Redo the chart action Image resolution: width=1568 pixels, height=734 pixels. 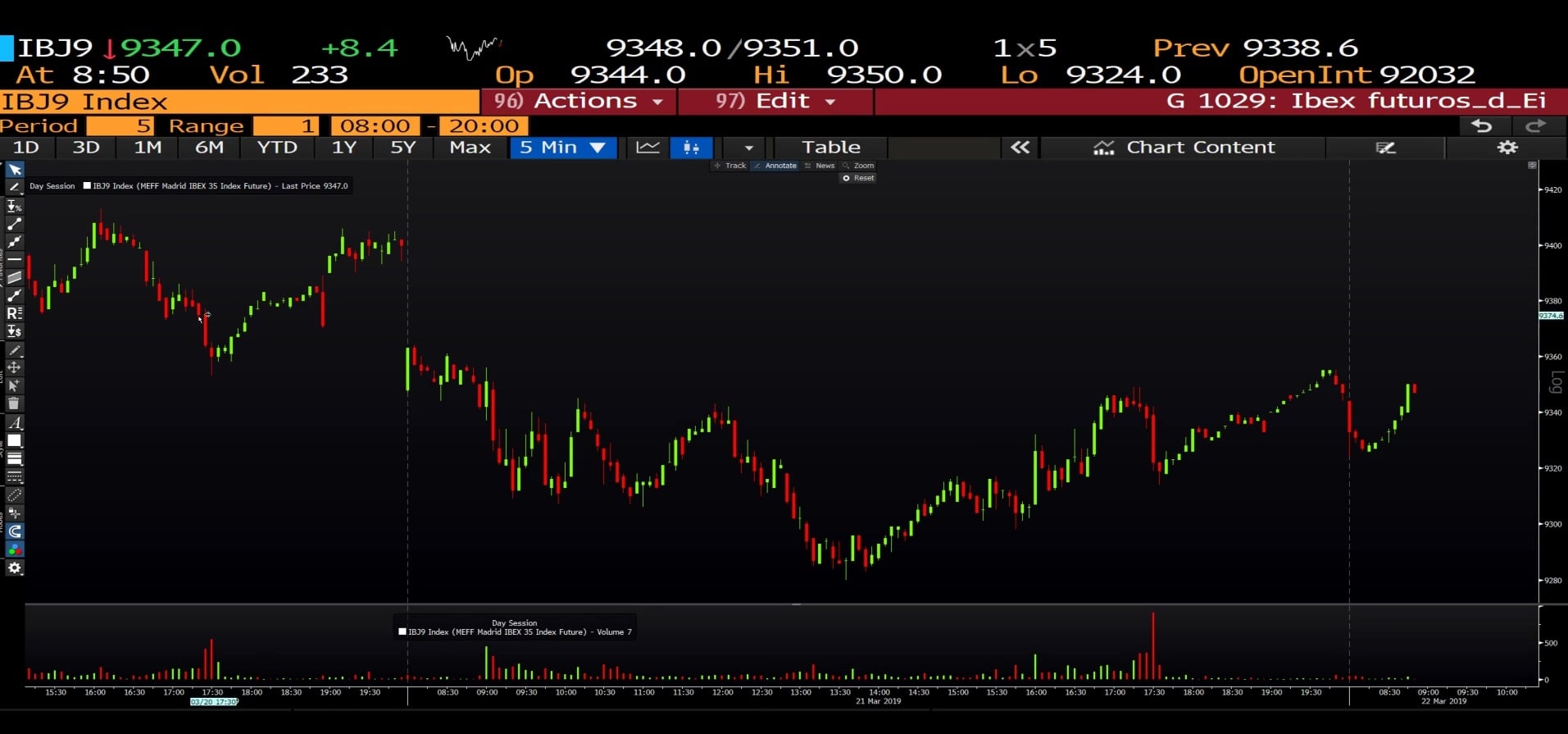click(1535, 125)
